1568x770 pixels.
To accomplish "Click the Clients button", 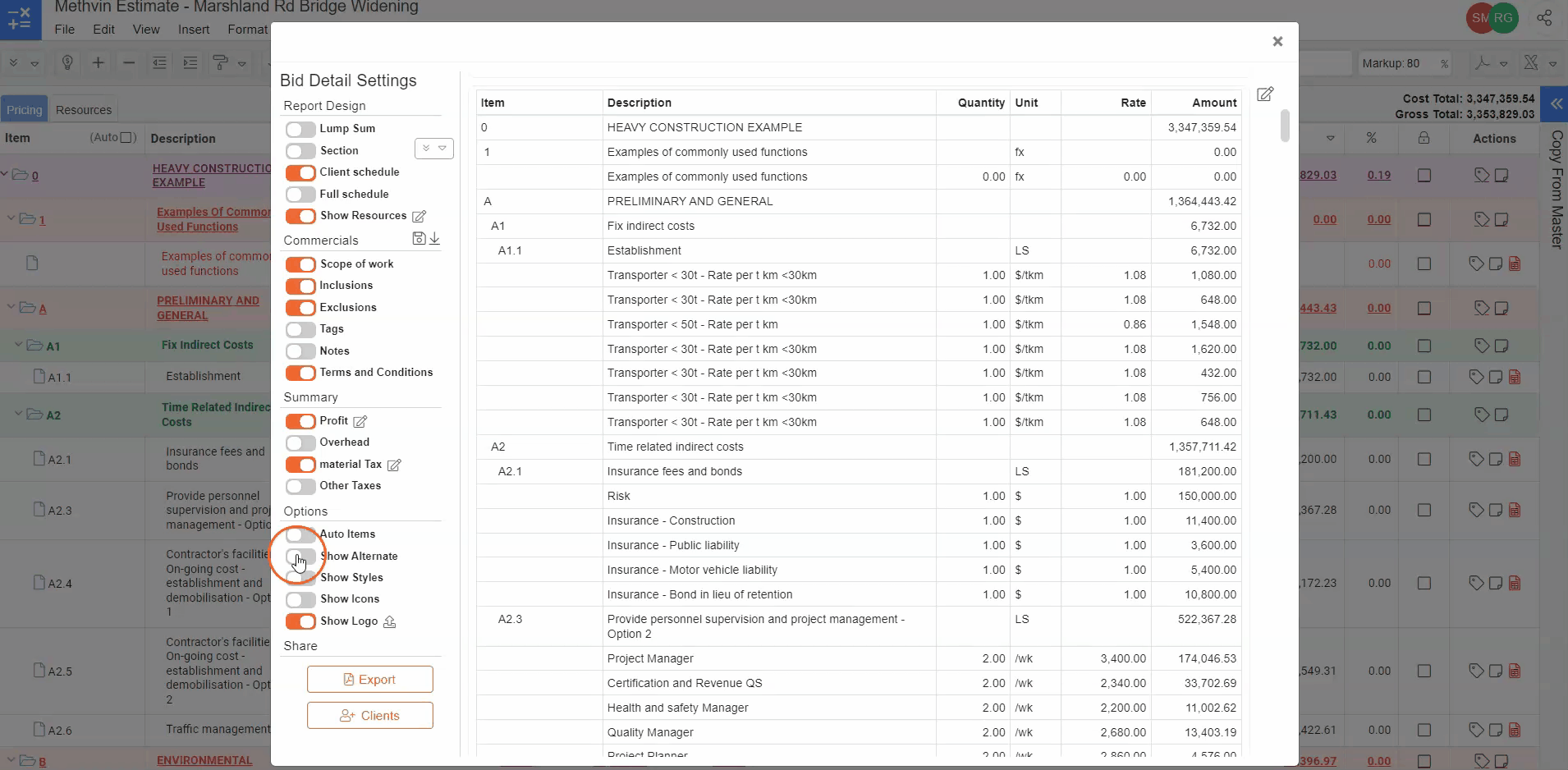I will click(370, 716).
